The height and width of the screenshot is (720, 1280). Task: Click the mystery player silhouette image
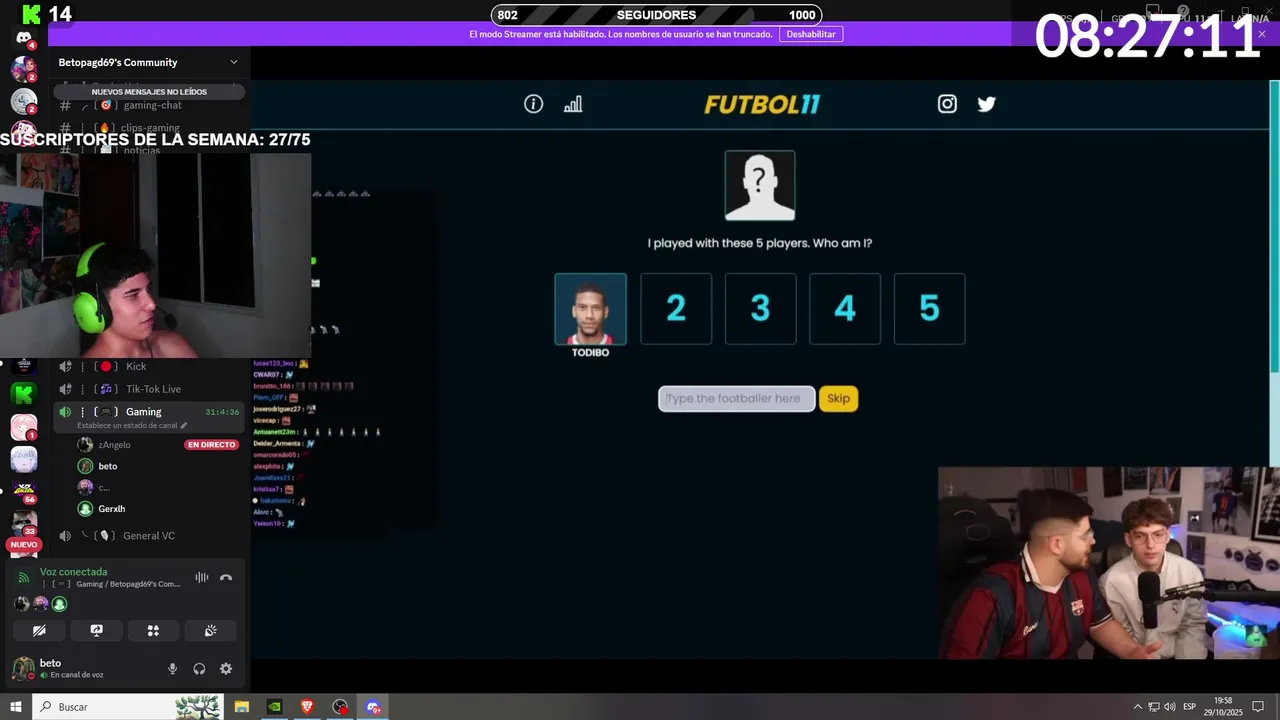coord(760,185)
